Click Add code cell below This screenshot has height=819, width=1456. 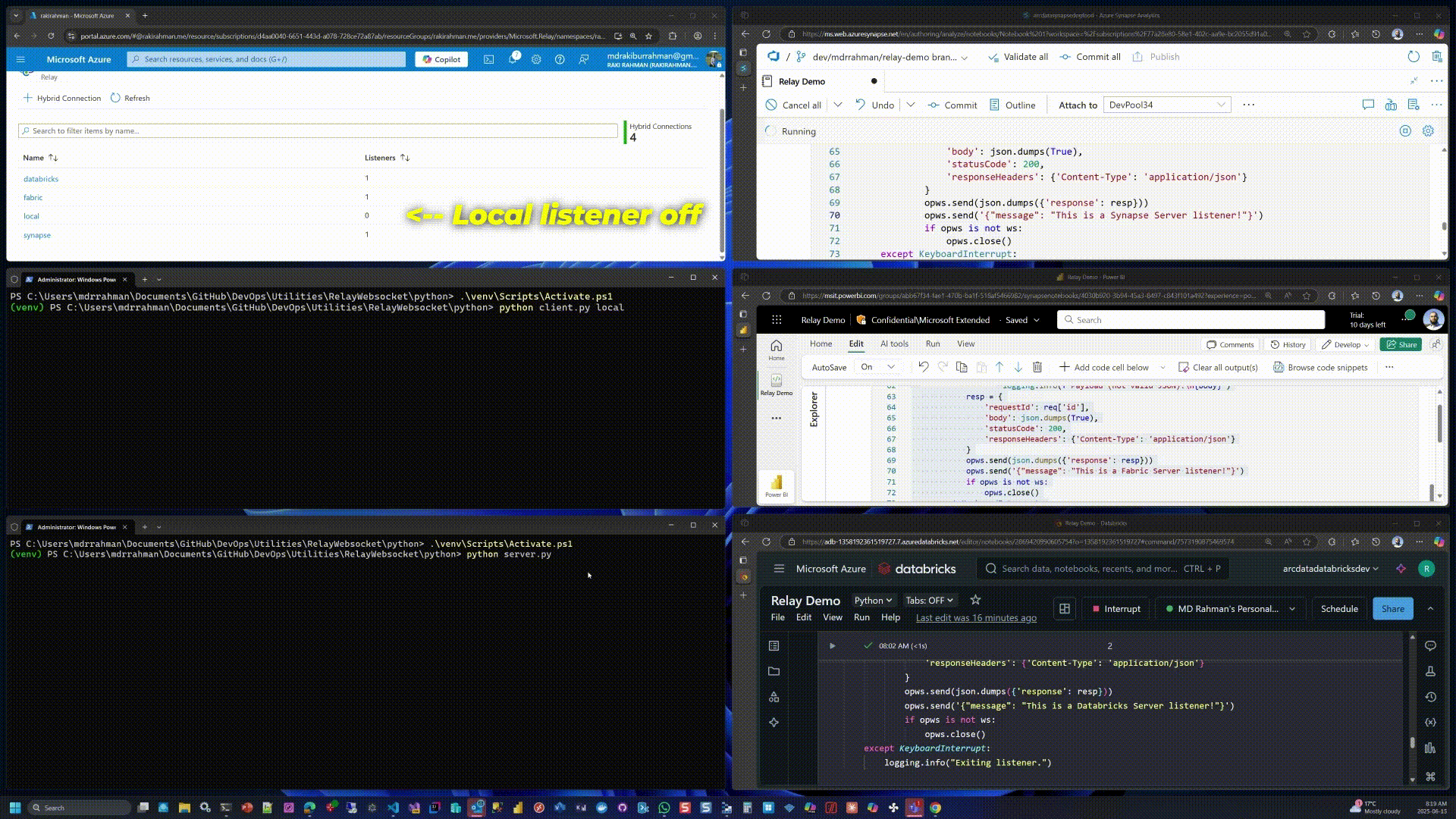coord(1104,367)
